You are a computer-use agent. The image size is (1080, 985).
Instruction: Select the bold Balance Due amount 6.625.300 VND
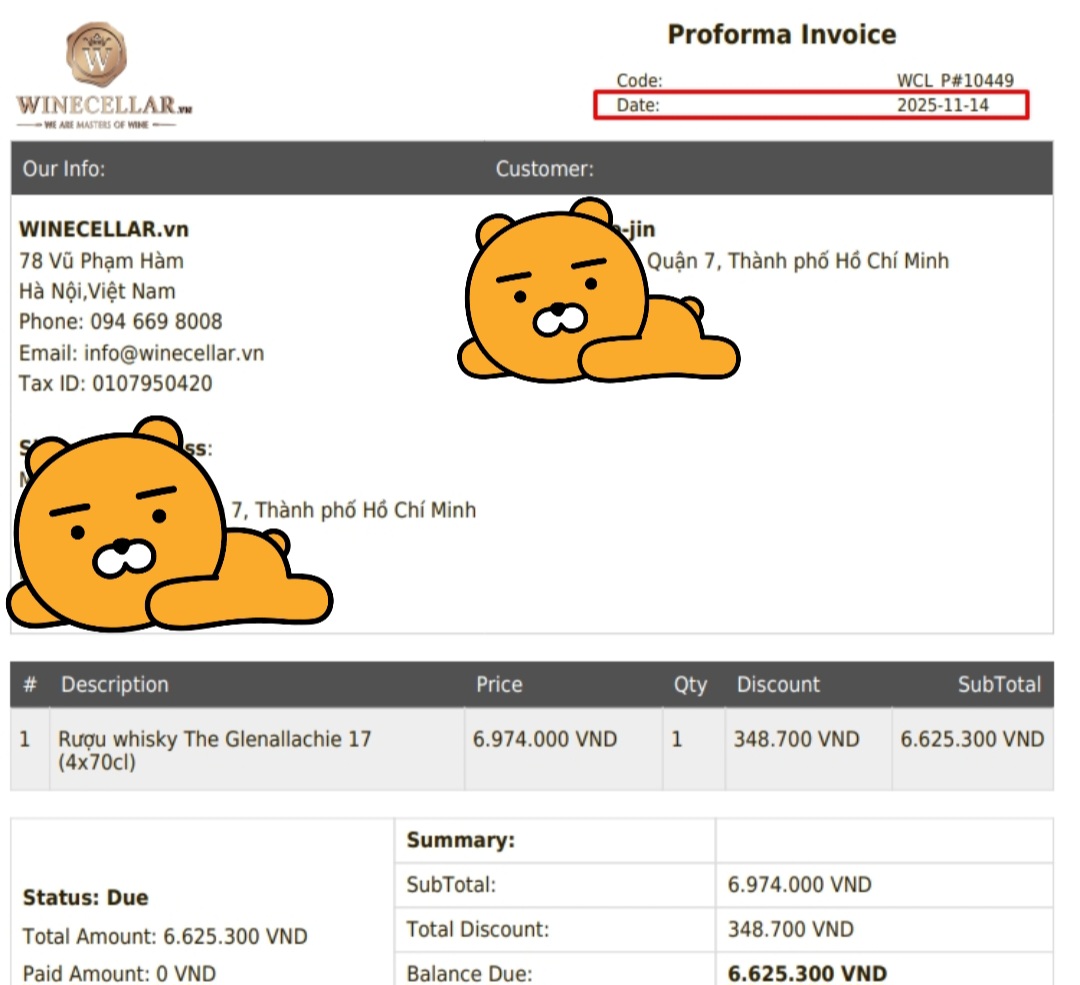[x=807, y=974]
